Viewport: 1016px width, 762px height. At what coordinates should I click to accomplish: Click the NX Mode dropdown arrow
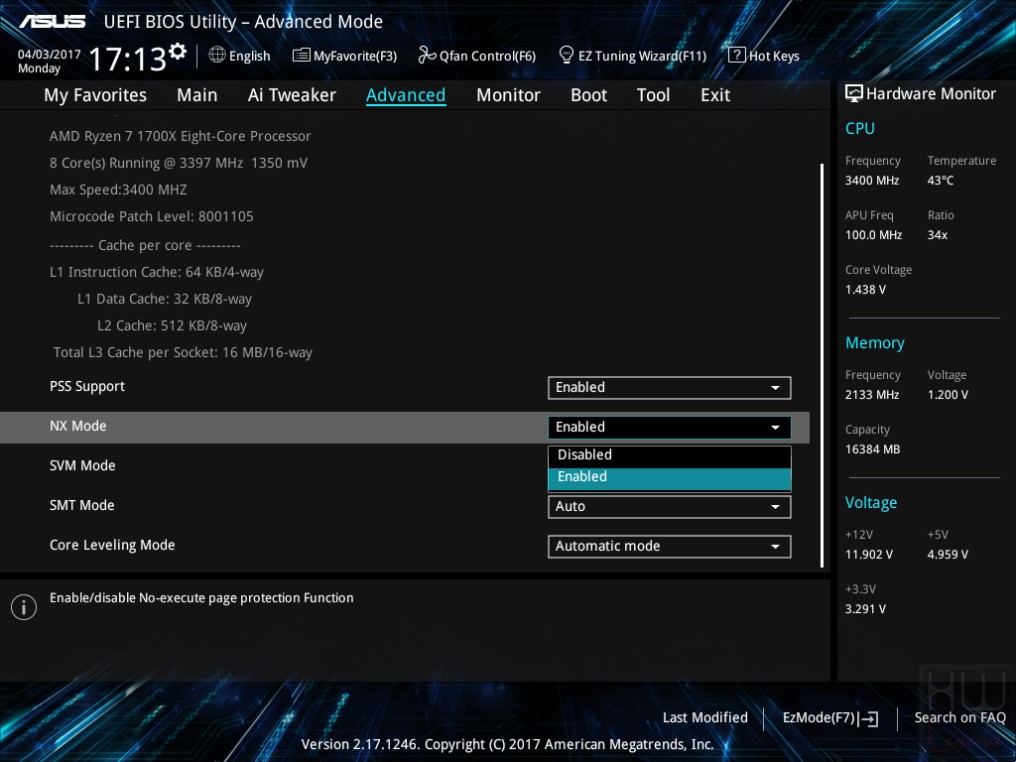point(775,427)
